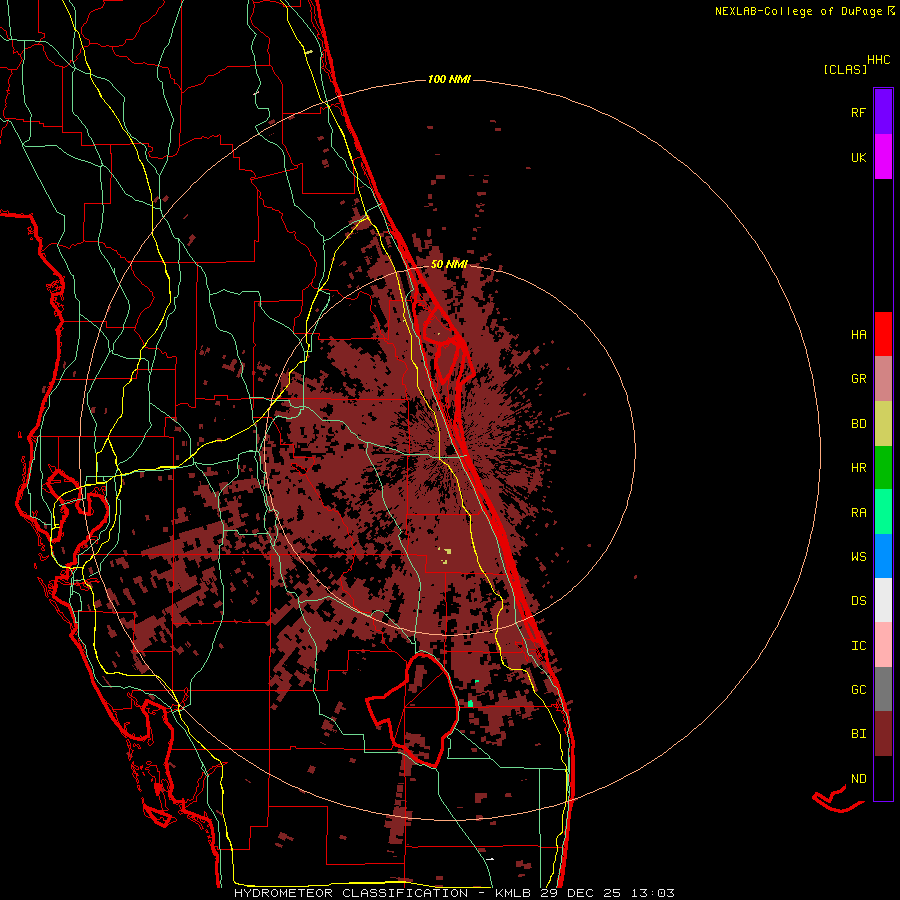Click the ND legend label
The image size is (900, 900).
click(x=859, y=779)
